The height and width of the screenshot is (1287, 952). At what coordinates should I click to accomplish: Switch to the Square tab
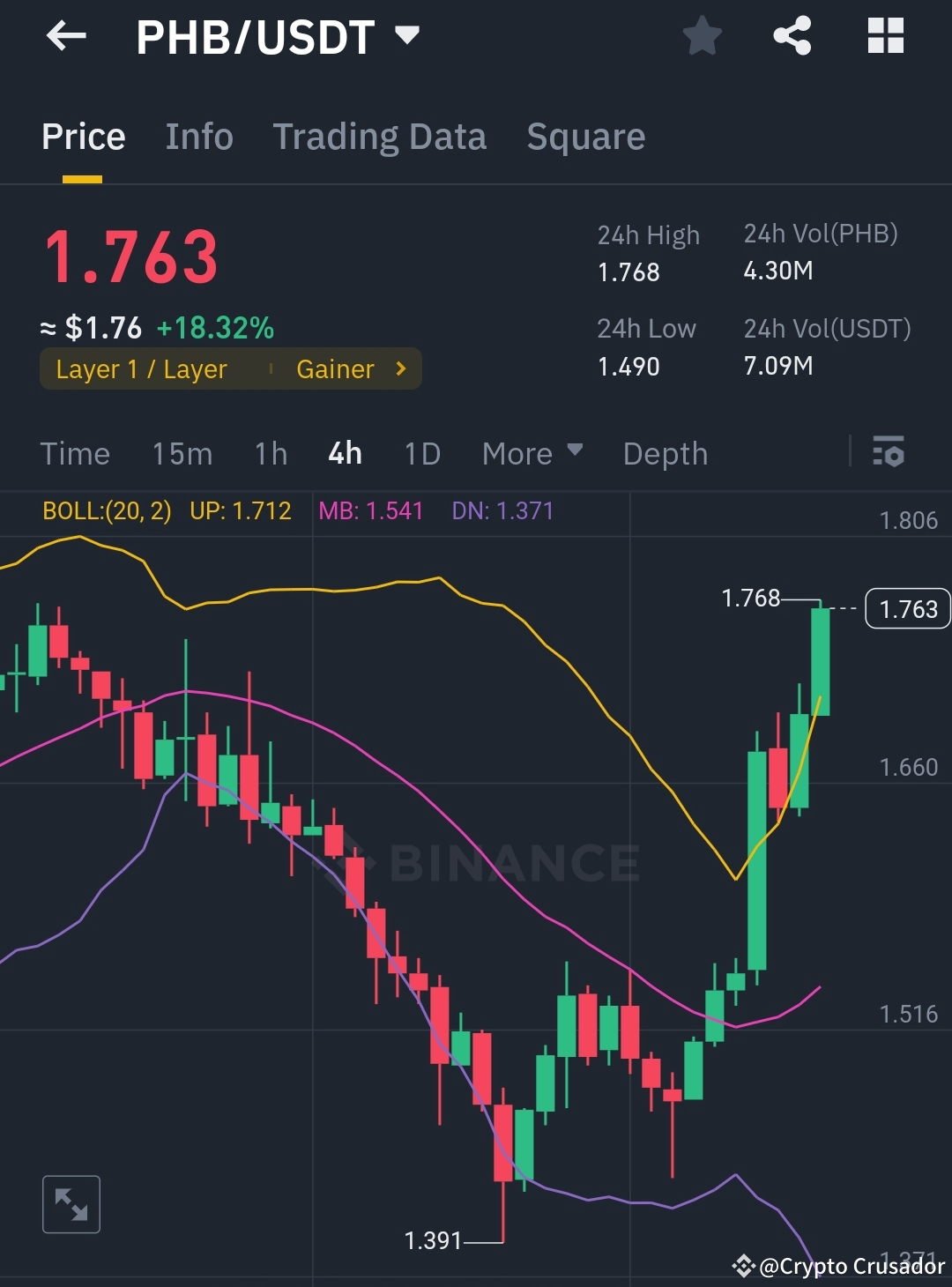(x=585, y=137)
